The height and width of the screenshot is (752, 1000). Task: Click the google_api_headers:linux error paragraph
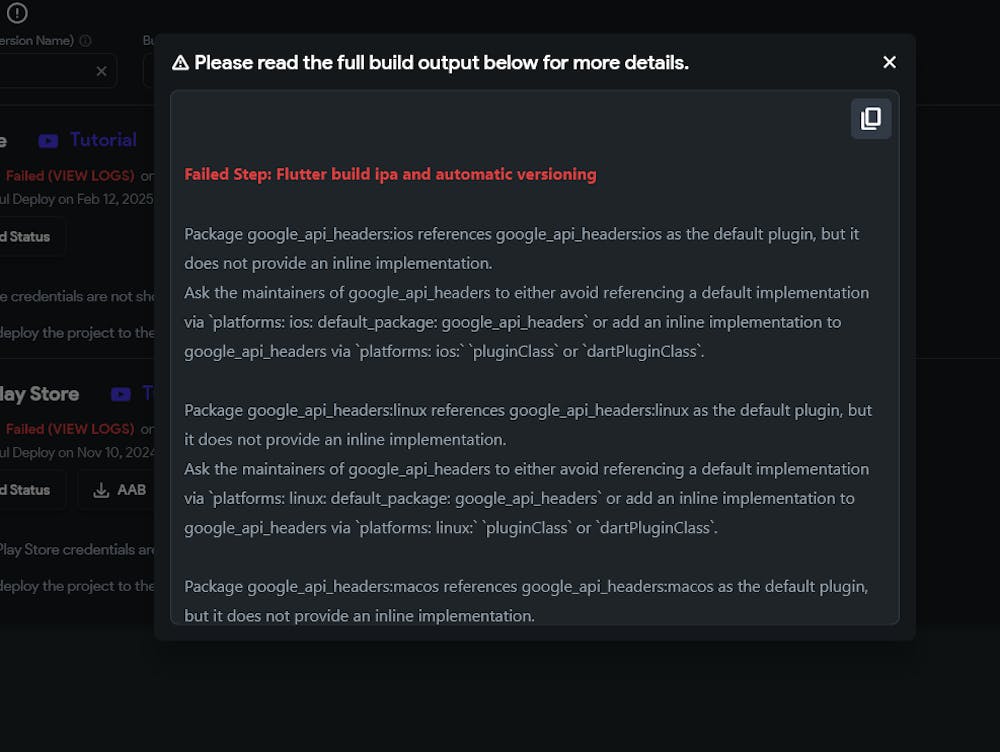(528, 469)
